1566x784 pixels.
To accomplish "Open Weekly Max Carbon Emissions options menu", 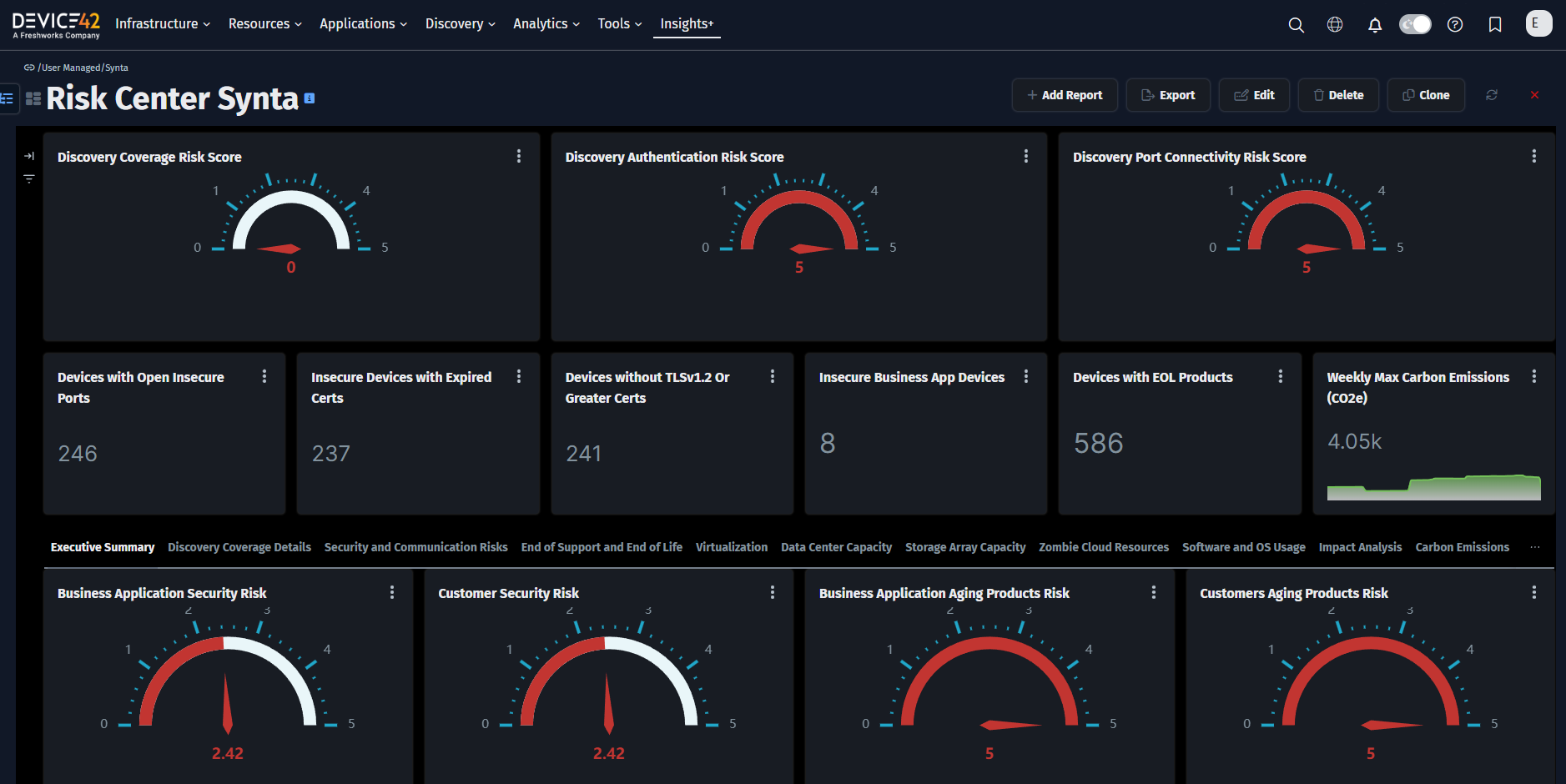I will pos(1534,376).
